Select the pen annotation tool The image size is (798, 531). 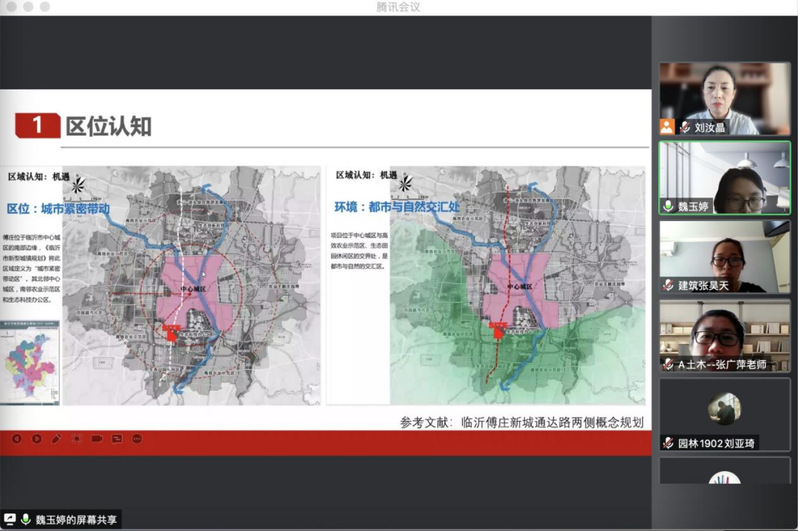pos(56,438)
